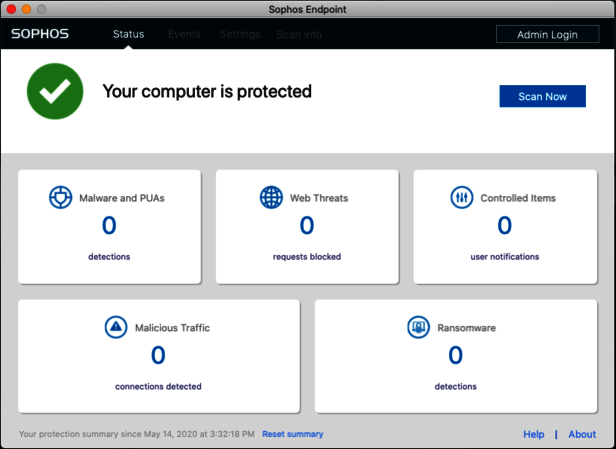Screen dimensions: 616x449
Task: Switch to the Status tab
Action: point(128,34)
